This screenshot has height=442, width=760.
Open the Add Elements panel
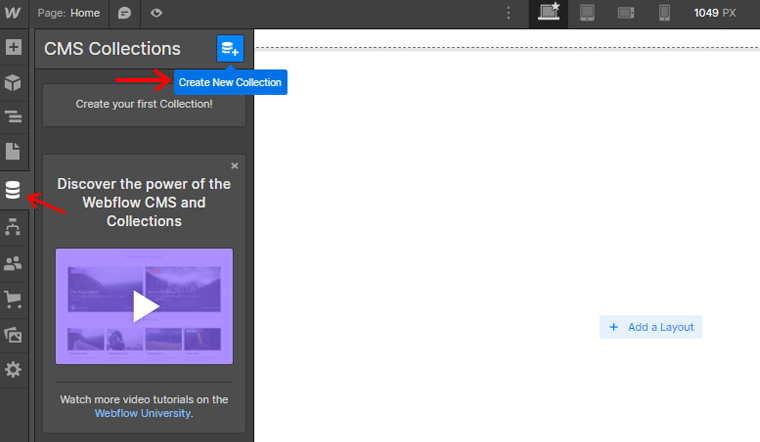pos(13,47)
